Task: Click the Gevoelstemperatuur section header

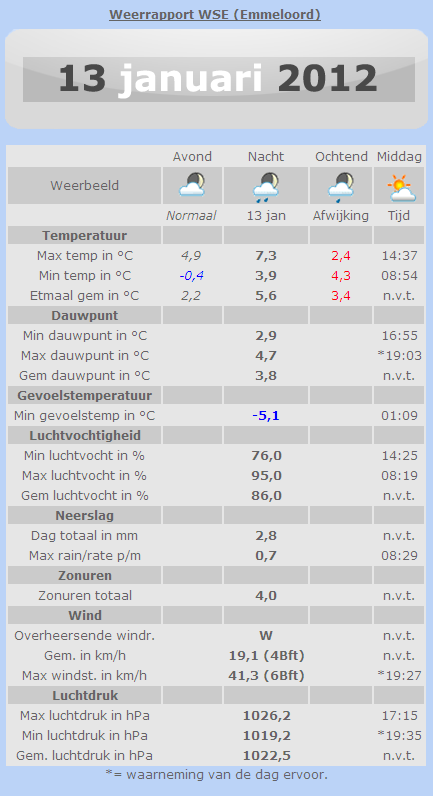Action: pyautogui.click(x=84, y=395)
